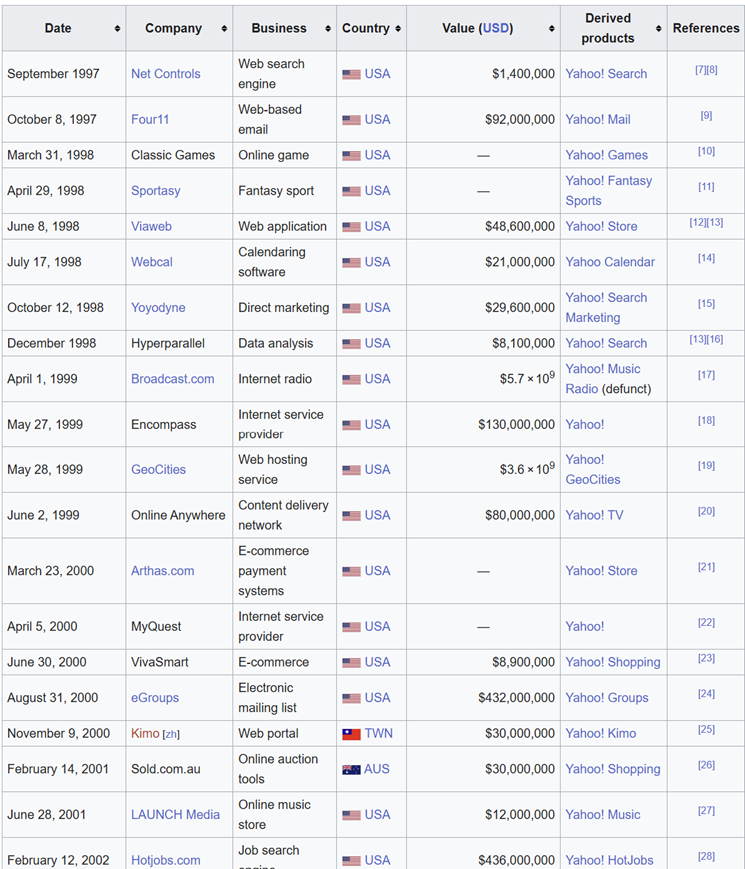Select the Content delivery network cell
The width and height of the screenshot is (745, 869).
(x=284, y=515)
